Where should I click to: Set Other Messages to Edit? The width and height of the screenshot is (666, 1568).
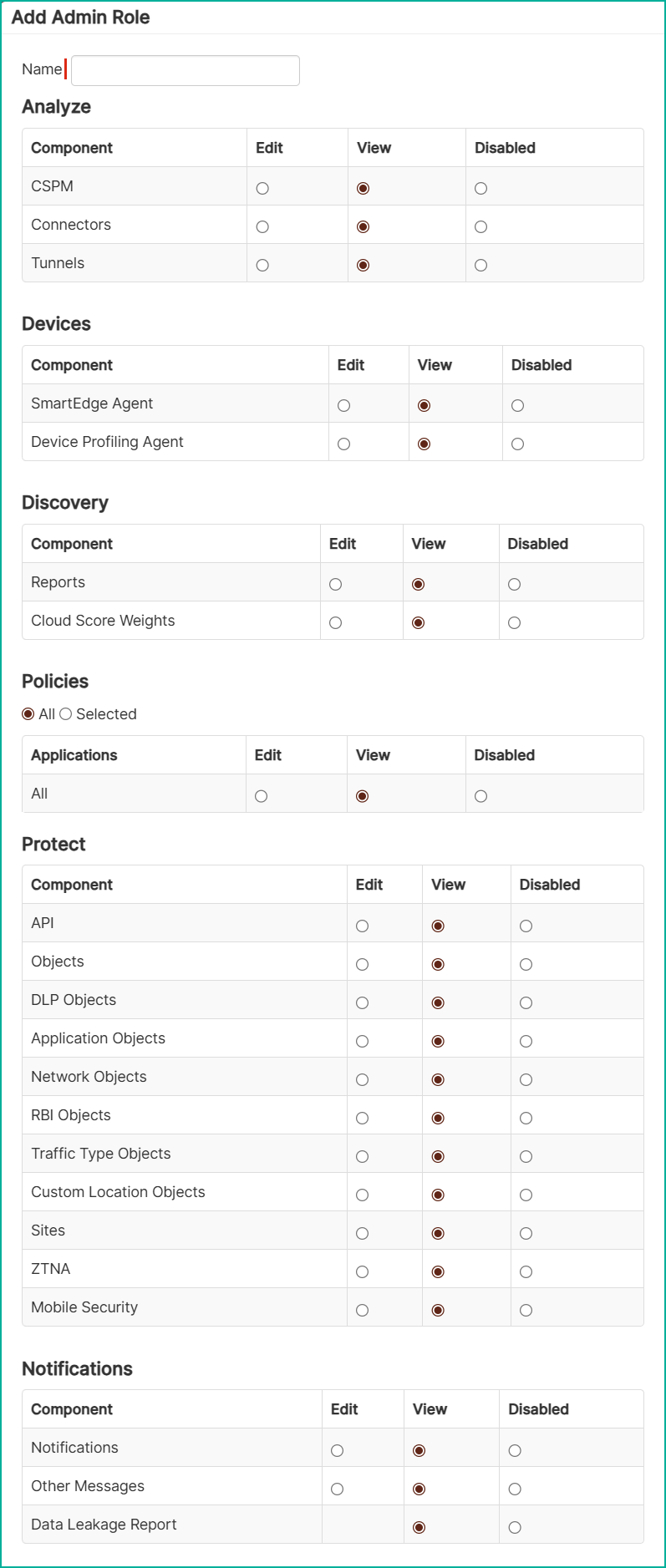pyautogui.click(x=337, y=1489)
